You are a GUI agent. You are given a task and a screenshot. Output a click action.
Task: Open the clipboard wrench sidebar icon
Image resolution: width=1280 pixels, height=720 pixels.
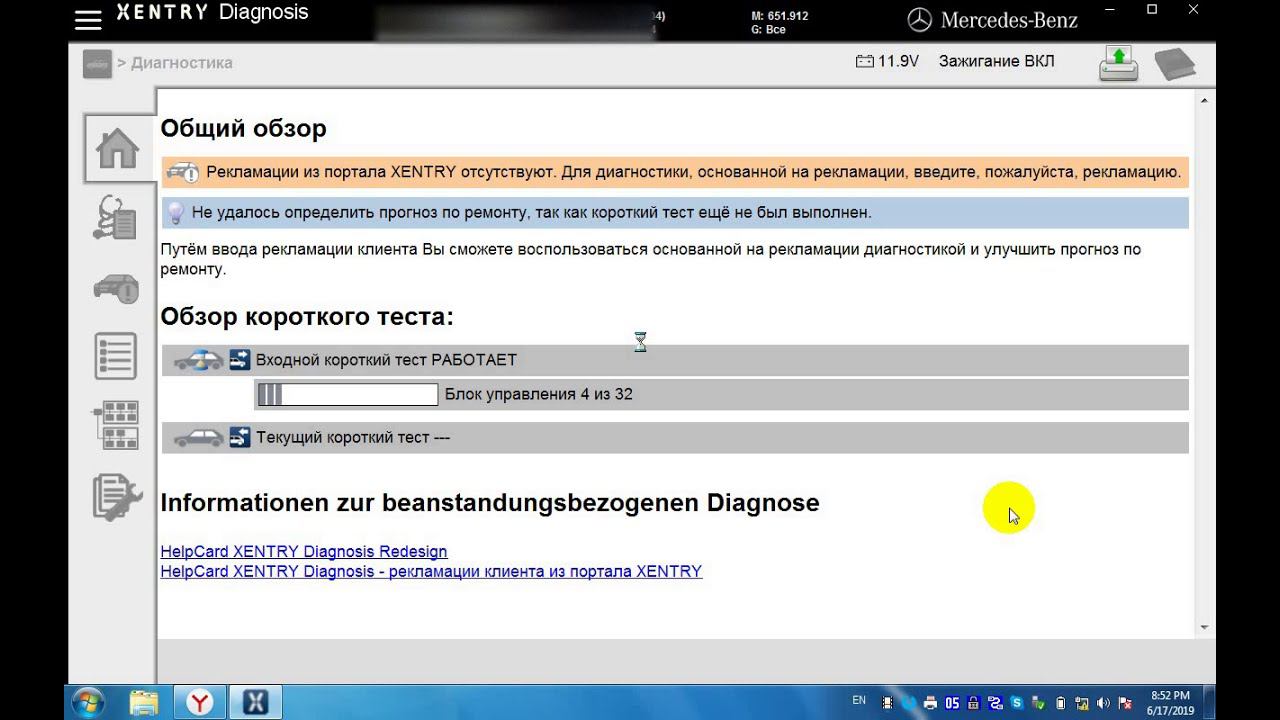coord(116,497)
